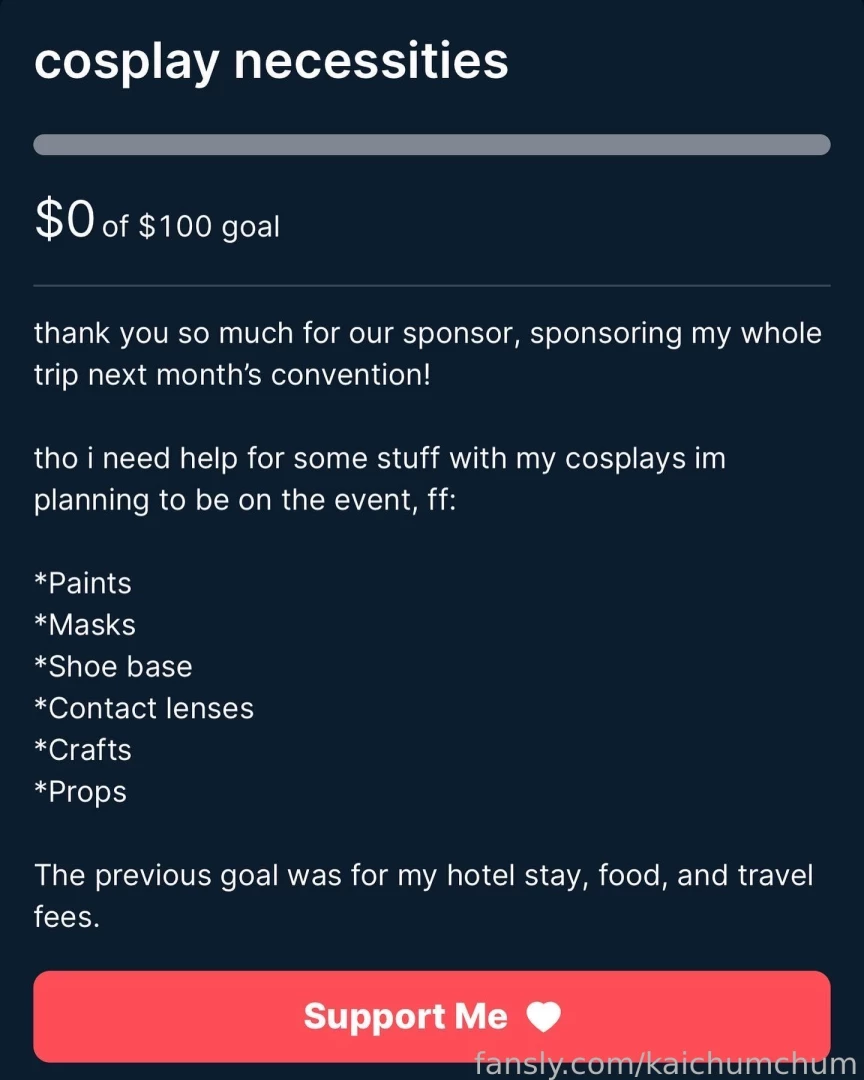Screen dimensions: 864x1080
Task: Click the "previous goal" note paragraph
Action: pos(423,896)
